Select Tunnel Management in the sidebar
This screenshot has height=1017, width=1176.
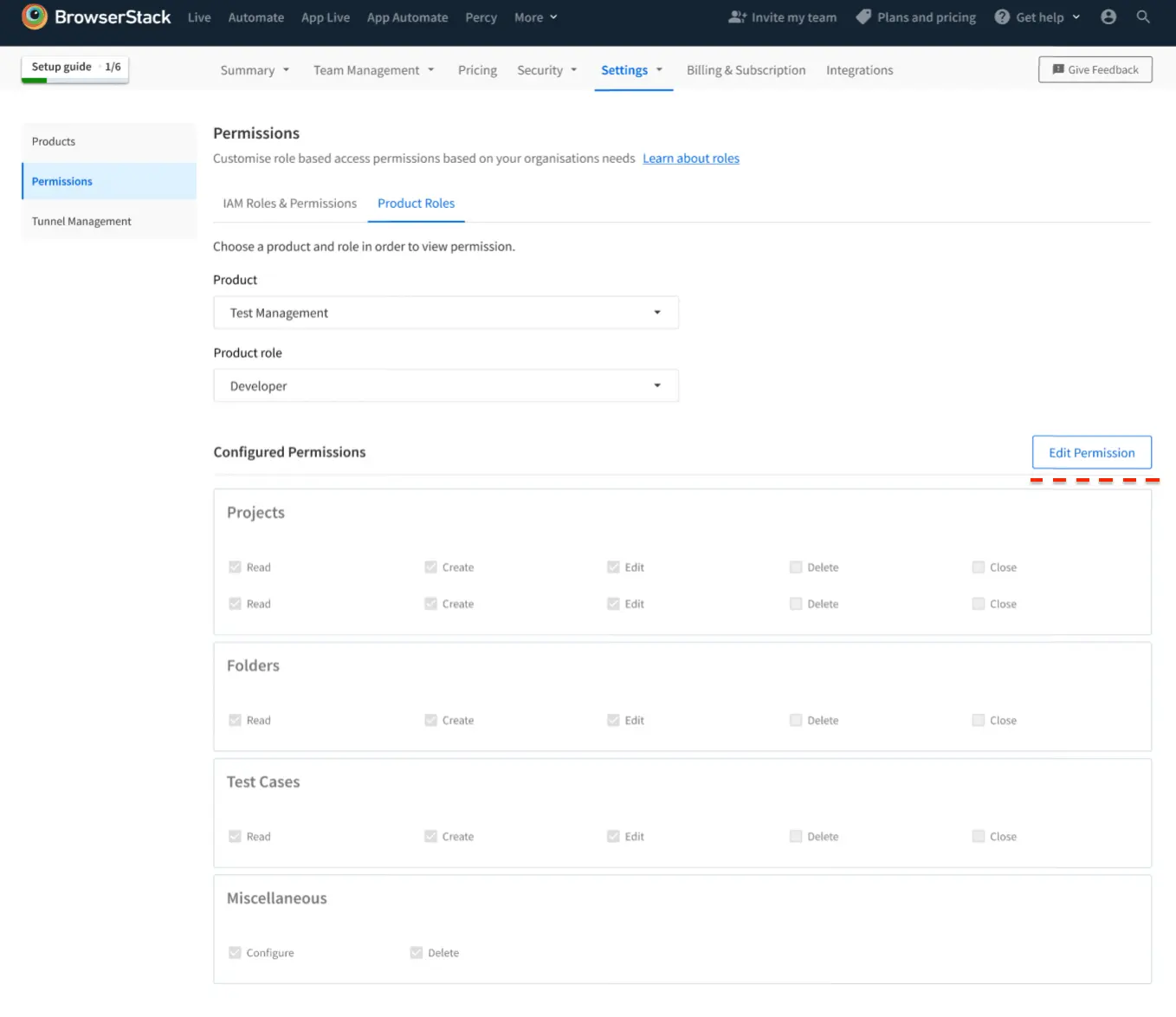[81, 222]
